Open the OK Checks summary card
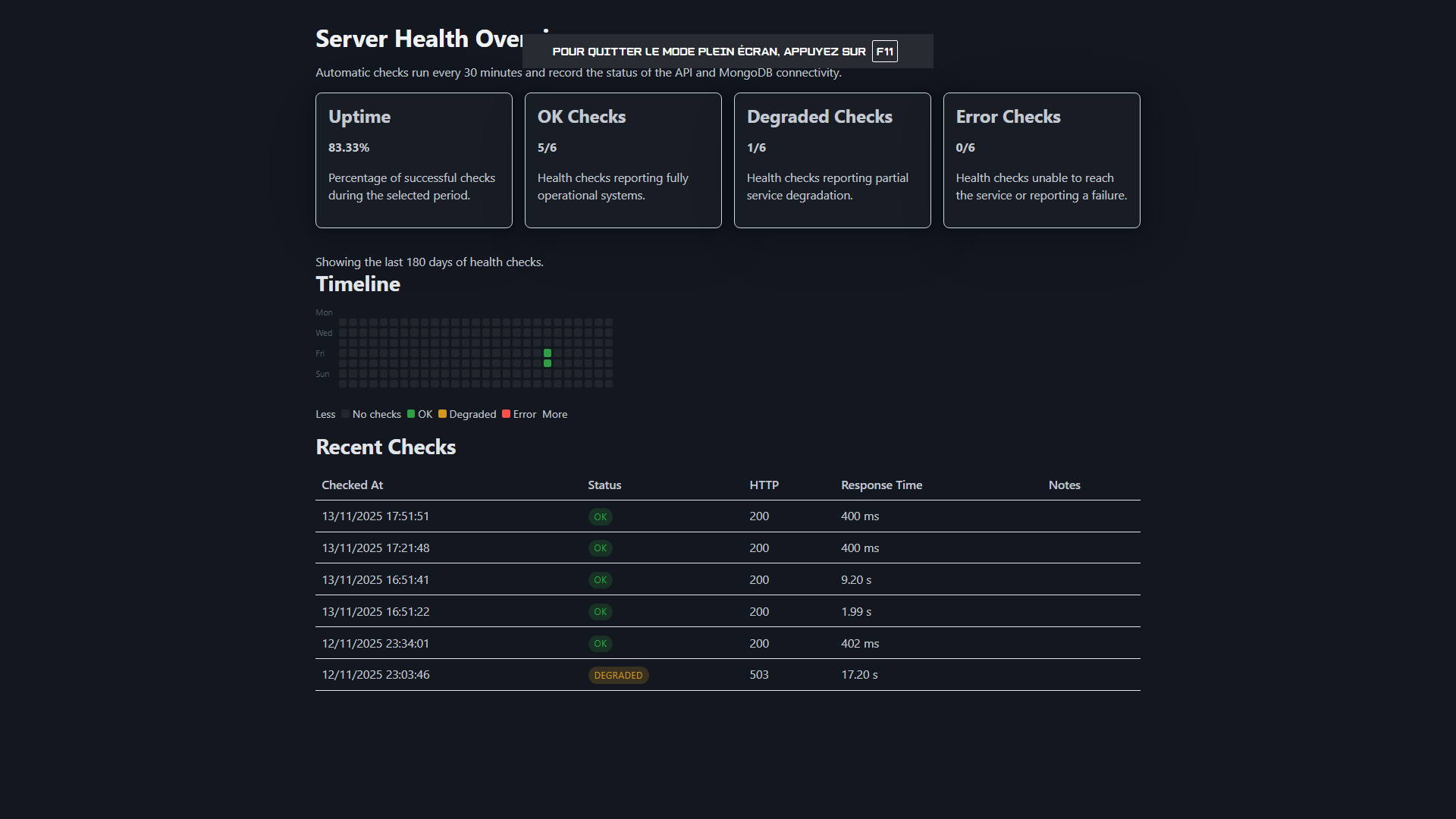This screenshot has width=1456, height=819. point(623,160)
